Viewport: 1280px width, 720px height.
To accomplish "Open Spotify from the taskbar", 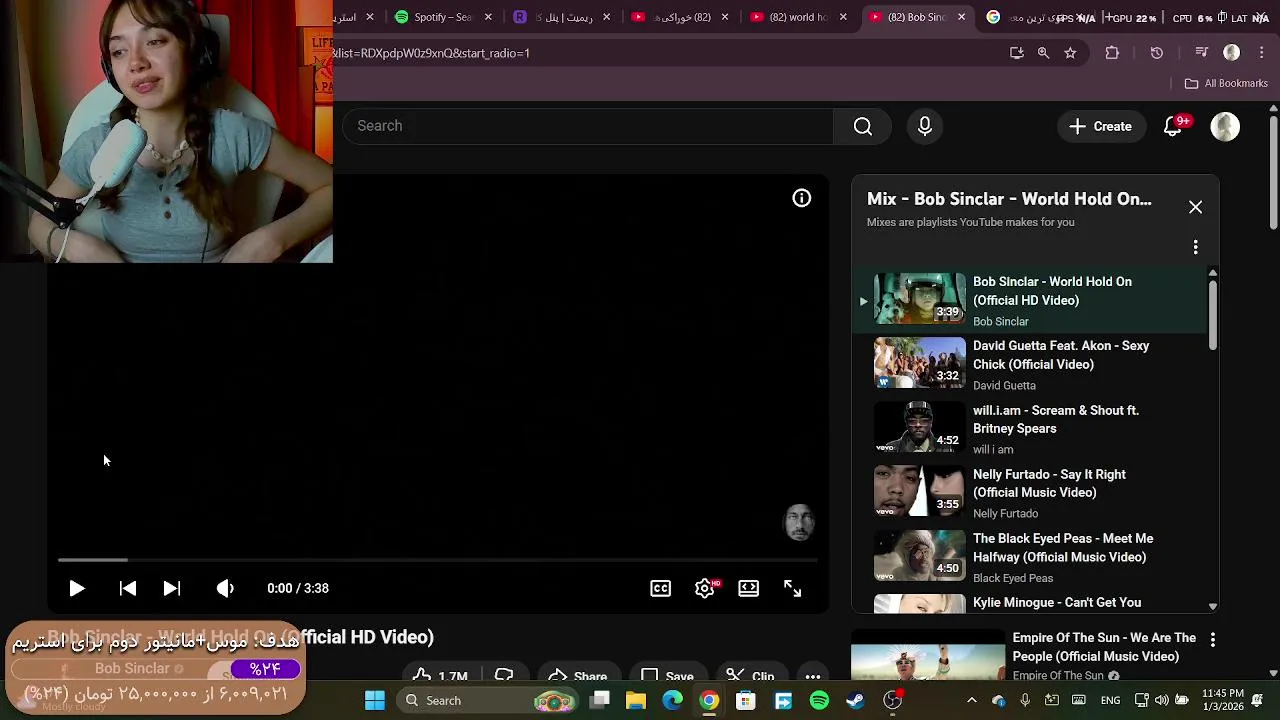I will [x=819, y=701].
